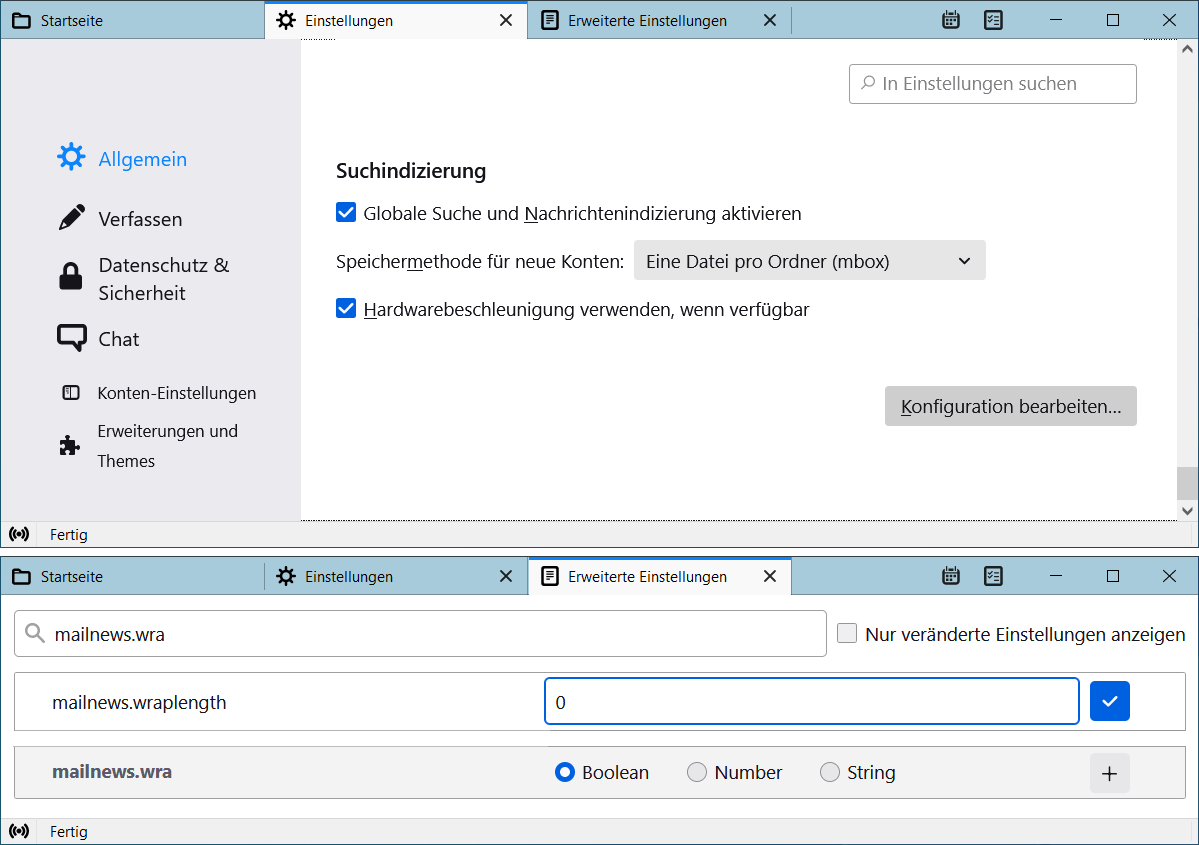
Task: Select Datenschutz & Sicherheit lock icon
Action: pyautogui.click(x=71, y=277)
